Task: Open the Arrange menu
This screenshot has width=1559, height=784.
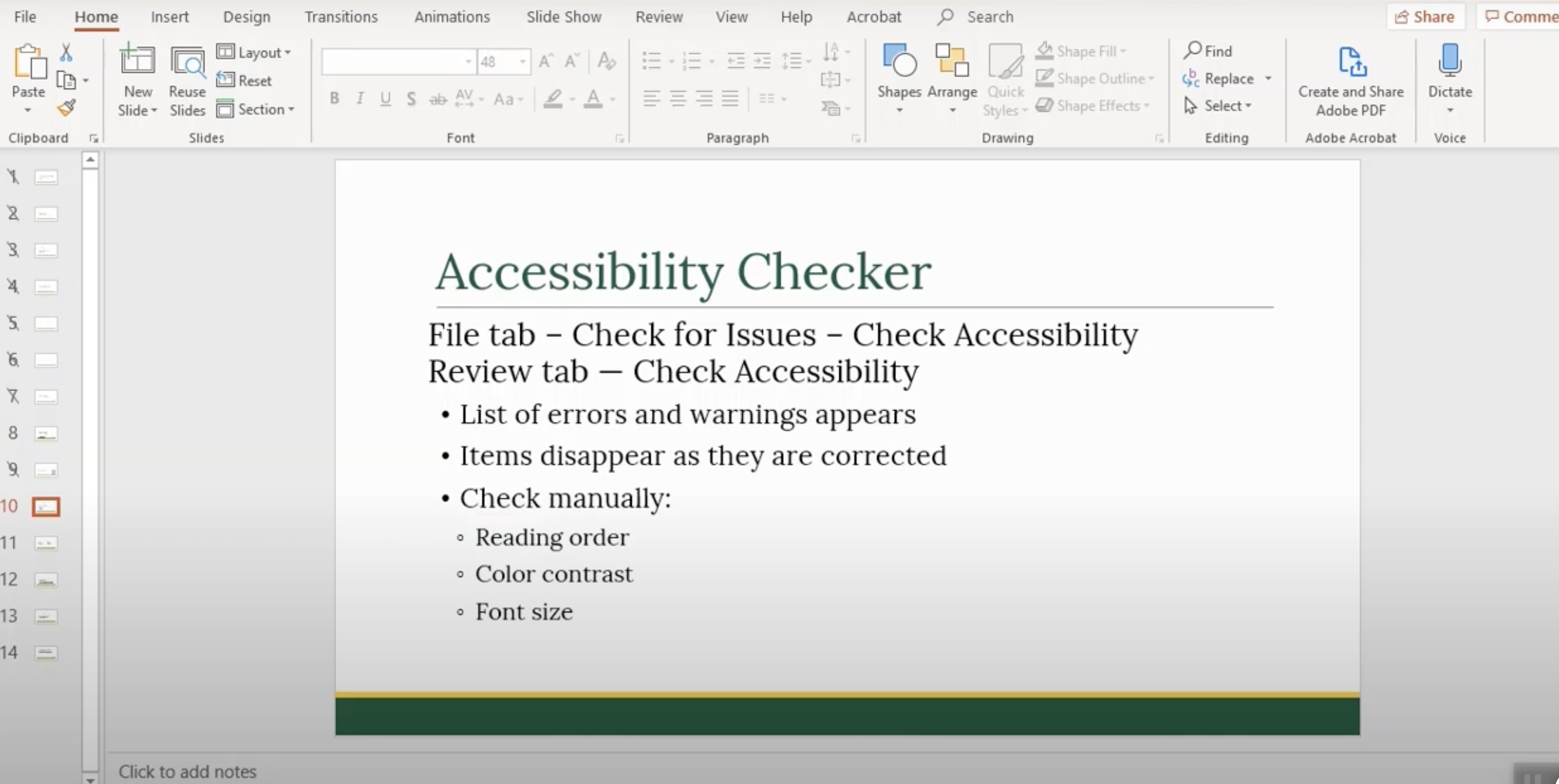Action: 952,78
